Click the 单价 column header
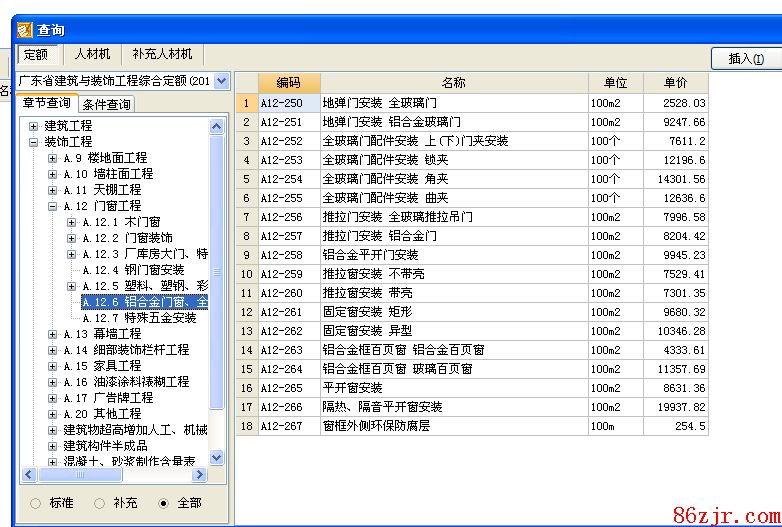 click(675, 83)
